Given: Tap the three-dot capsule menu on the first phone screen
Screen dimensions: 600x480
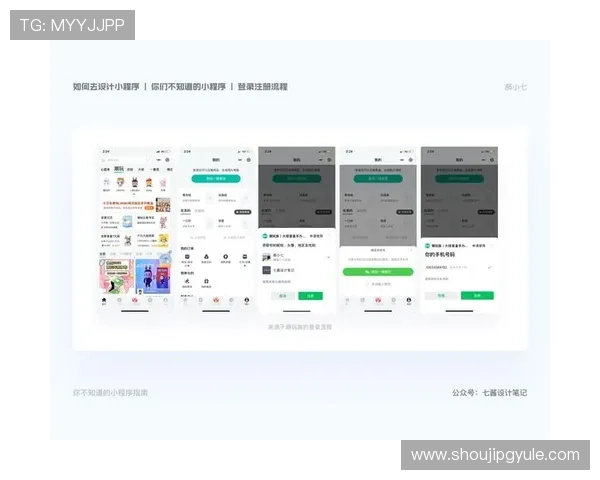Looking at the screenshot, I should pos(158,160).
